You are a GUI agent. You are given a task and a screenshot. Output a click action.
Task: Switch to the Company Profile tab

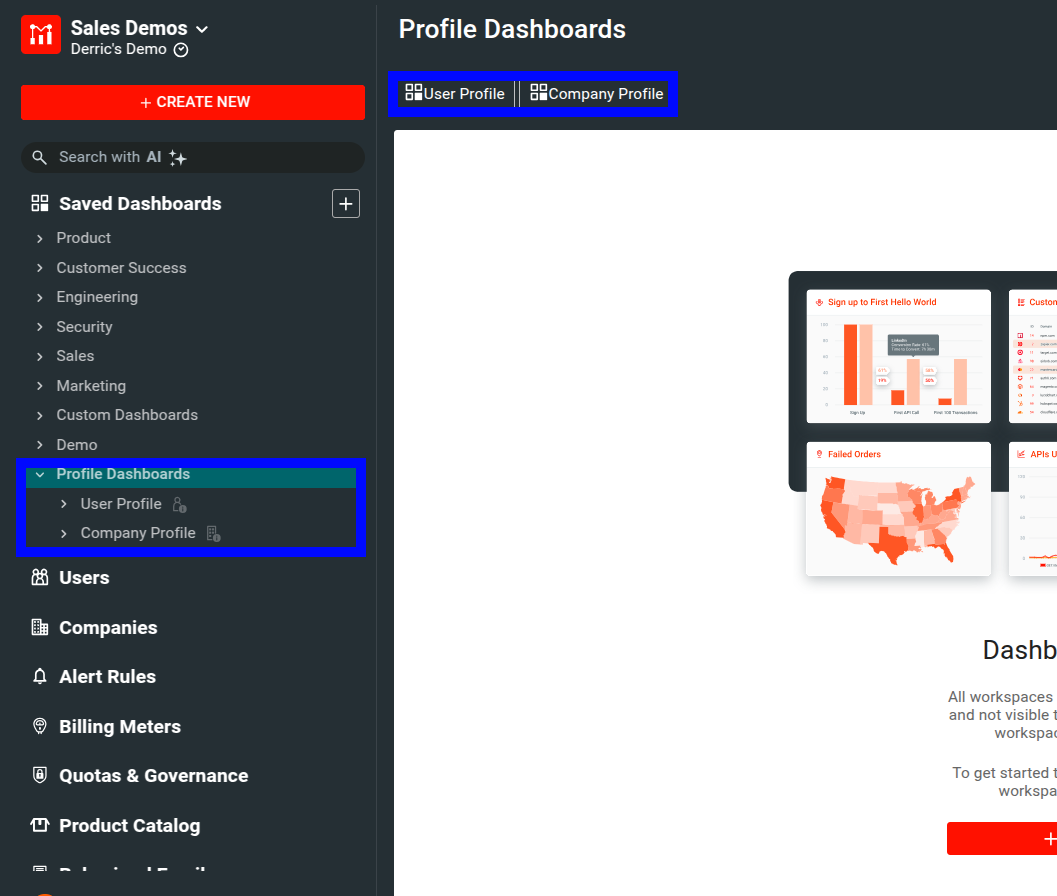[x=597, y=93]
